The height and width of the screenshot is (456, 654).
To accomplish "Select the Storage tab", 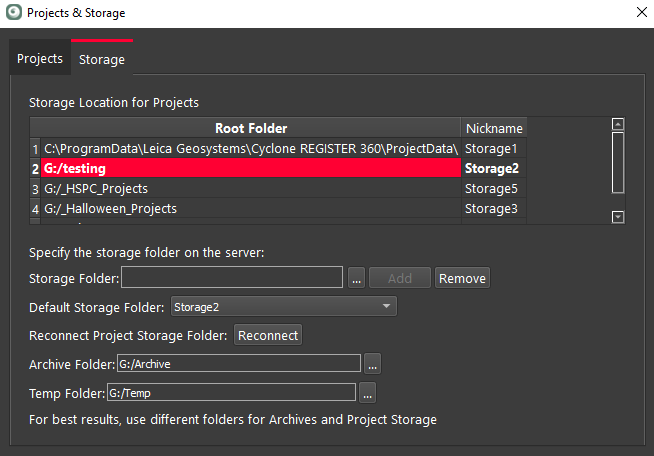I will click(102, 60).
